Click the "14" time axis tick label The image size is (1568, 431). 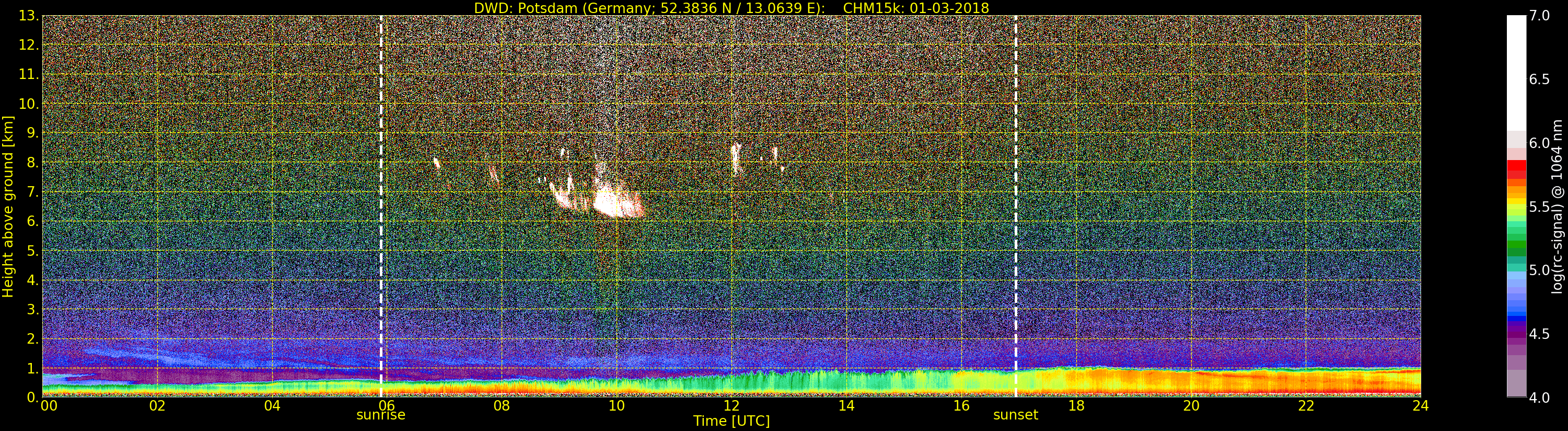(x=846, y=406)
